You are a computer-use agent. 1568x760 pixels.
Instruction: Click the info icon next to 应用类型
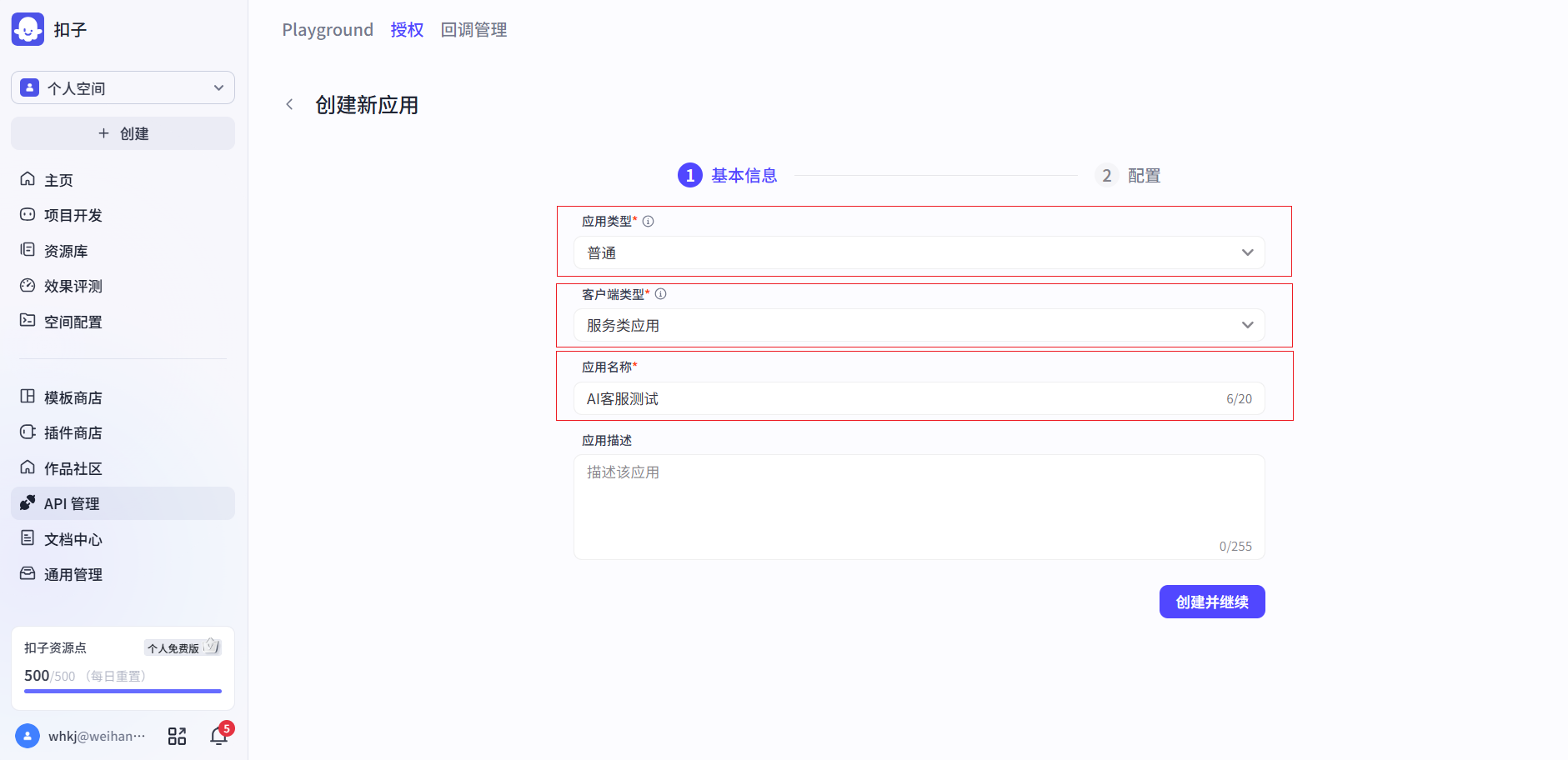coord(648,222)
